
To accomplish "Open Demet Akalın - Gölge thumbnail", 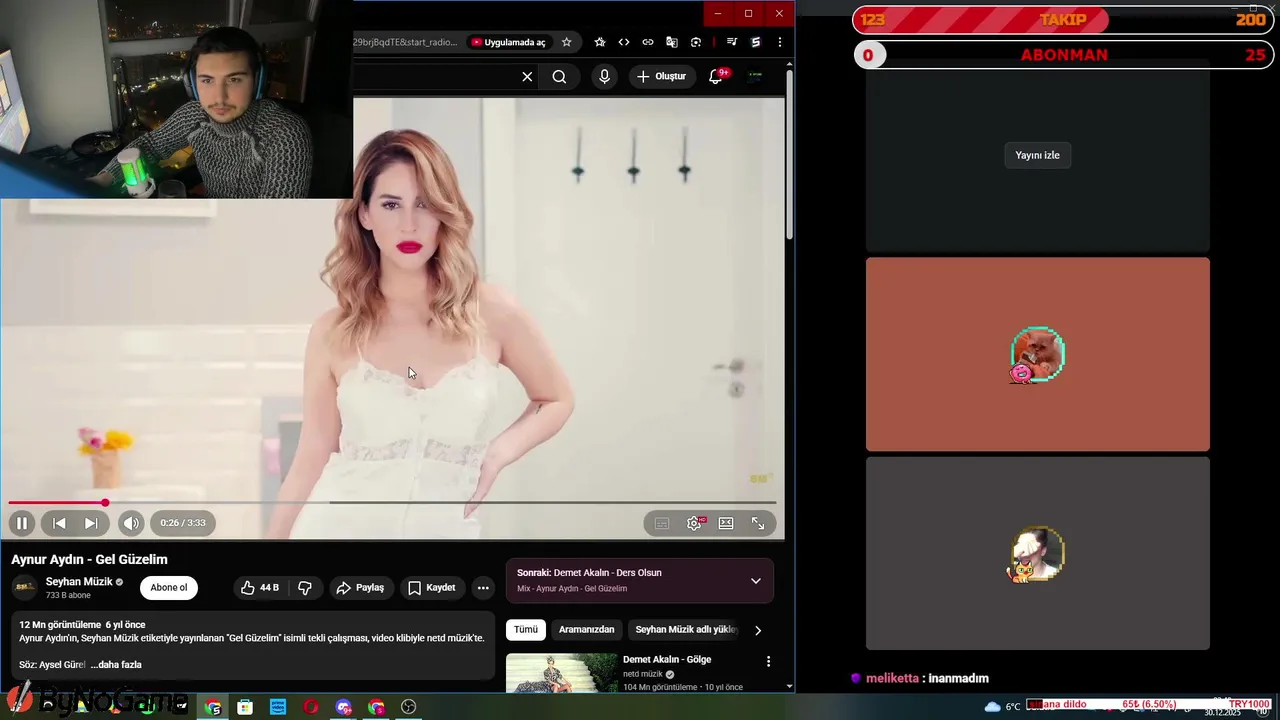I will click(562, 673).
